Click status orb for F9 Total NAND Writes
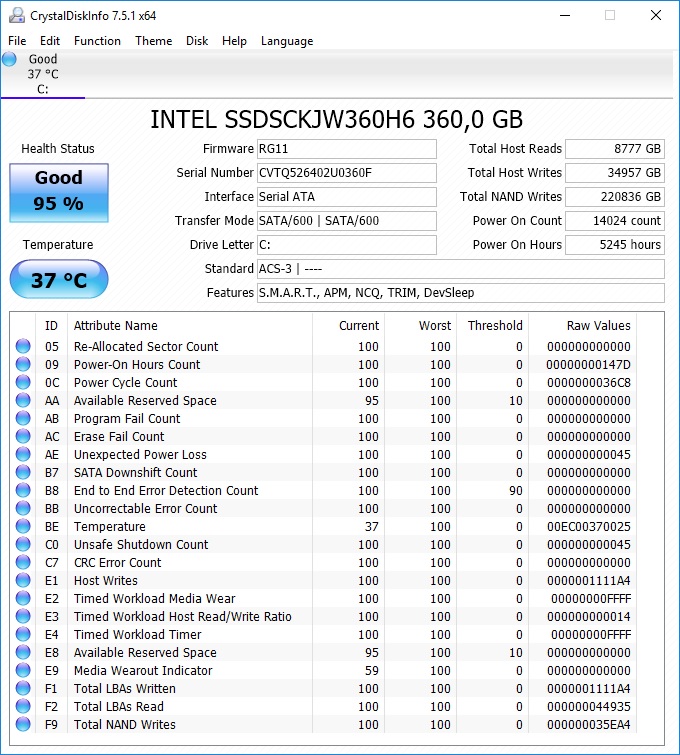 click(23, 724)
